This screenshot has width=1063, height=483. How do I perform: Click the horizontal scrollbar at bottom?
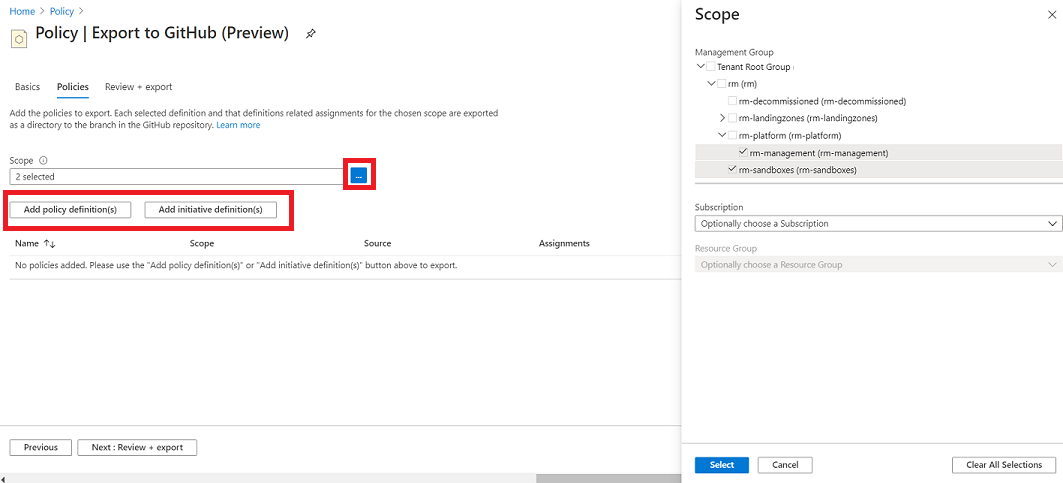pos(608,478)
